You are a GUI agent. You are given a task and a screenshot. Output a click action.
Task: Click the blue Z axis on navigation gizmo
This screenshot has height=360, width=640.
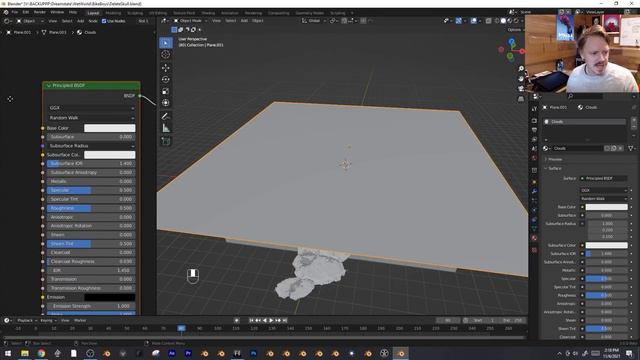pos(512,42)
